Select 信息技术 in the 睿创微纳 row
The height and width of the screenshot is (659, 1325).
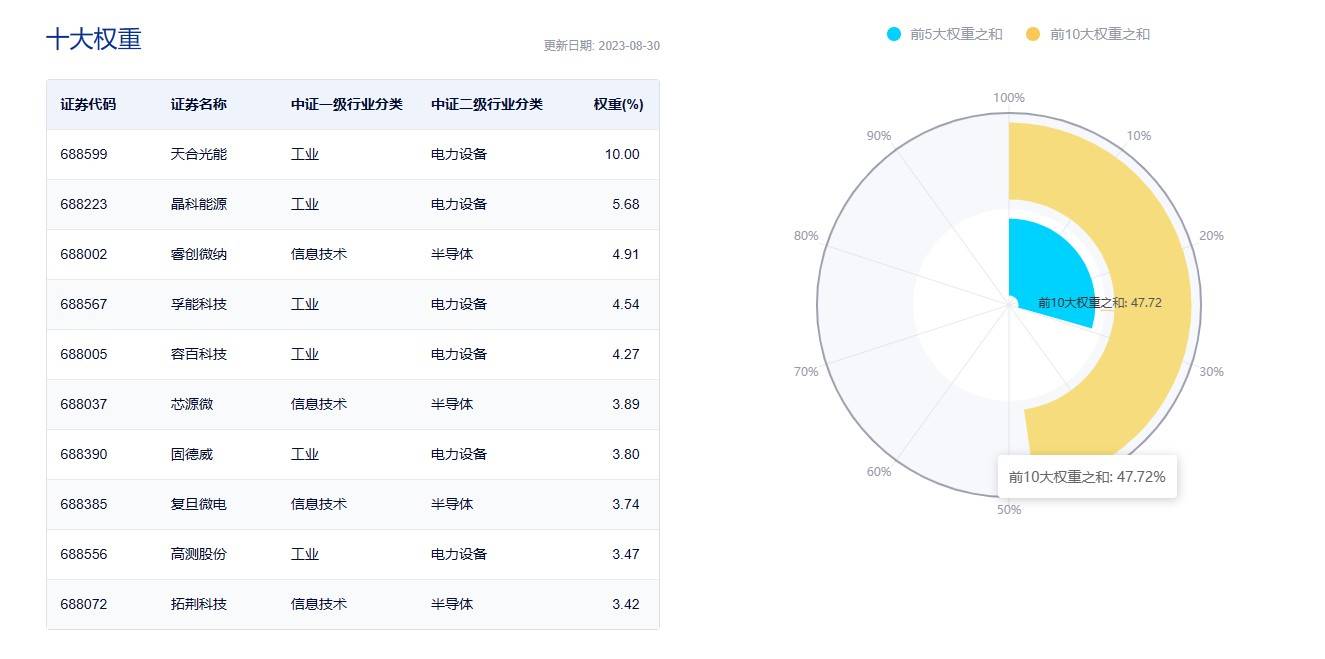(x=319, y=254)
